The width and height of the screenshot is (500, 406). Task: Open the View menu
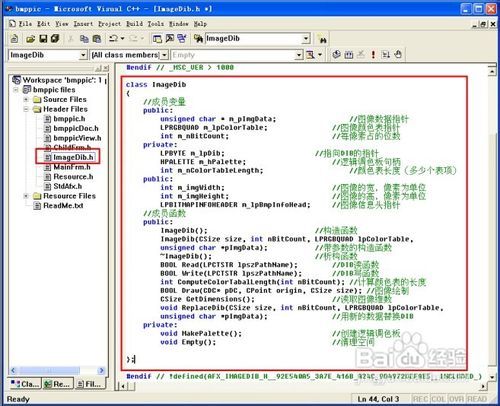[x=62, y=24]
